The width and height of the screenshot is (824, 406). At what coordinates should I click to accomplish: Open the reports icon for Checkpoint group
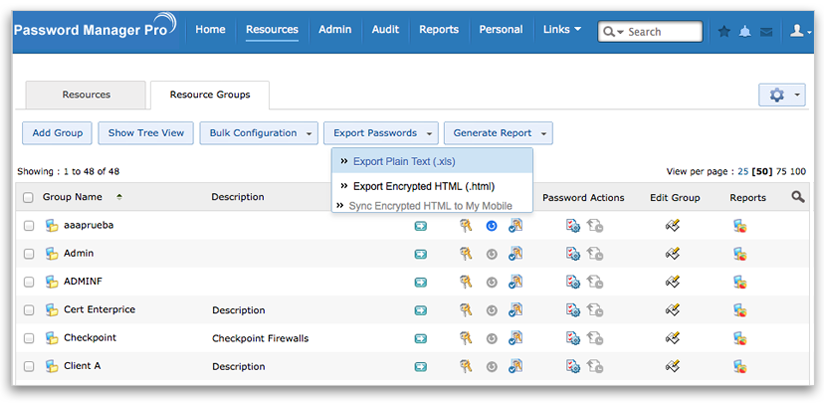739,338
